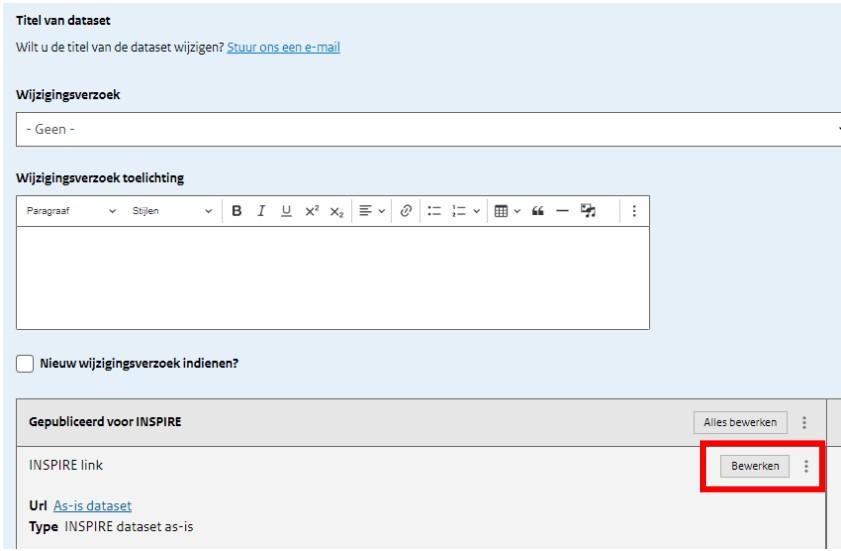The height and width of the screenshot is (551, 841).
Task: Open the Paragraaf heading dropdown
Action: 71,211
